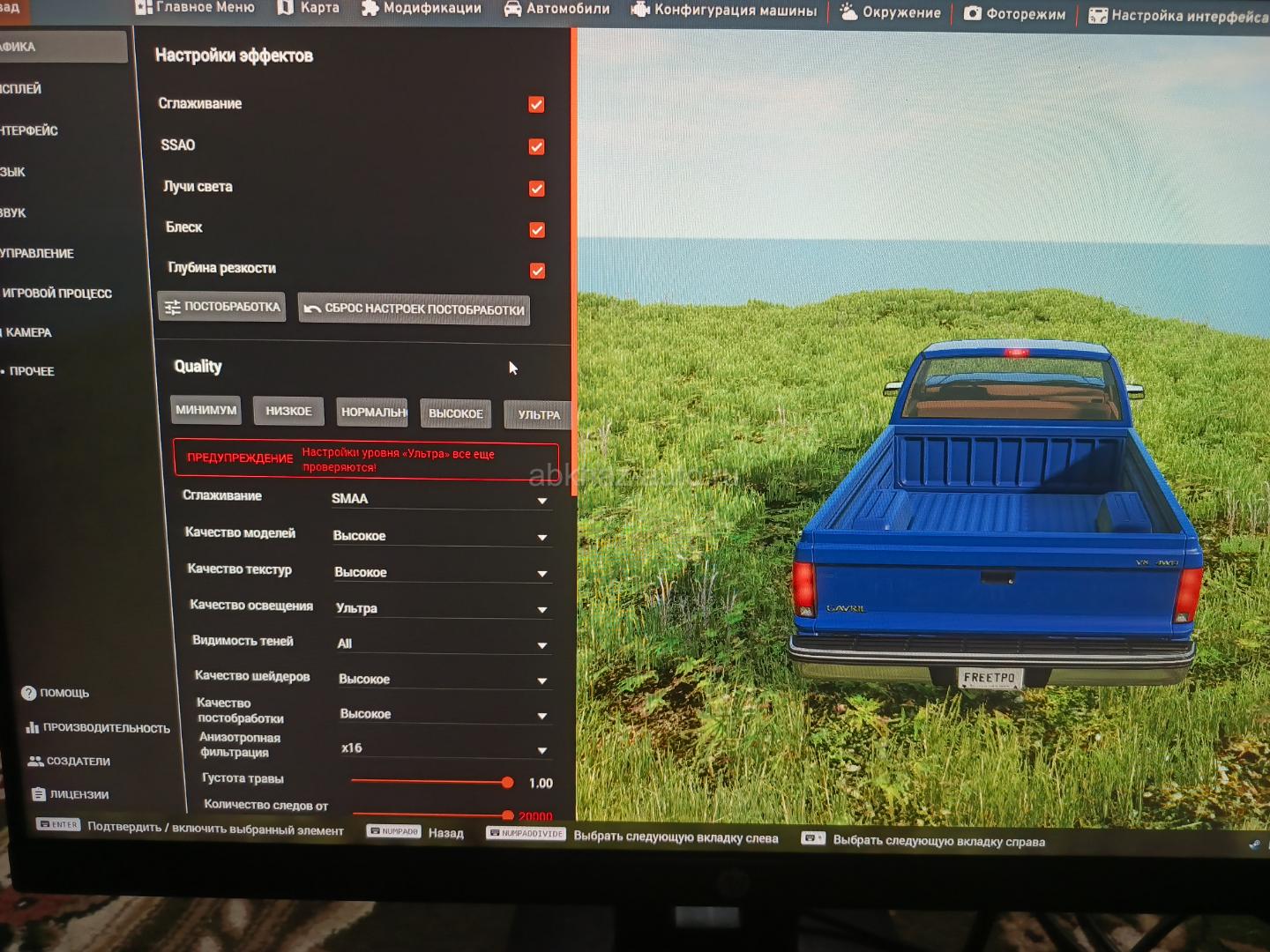Click the СБРОС НАСТРОЕК ПОСТОБРАБОТКИ button
Image resolution: width=1270 pixels, height=952 pixels.
pyautogui.click(x=414, y=309)
